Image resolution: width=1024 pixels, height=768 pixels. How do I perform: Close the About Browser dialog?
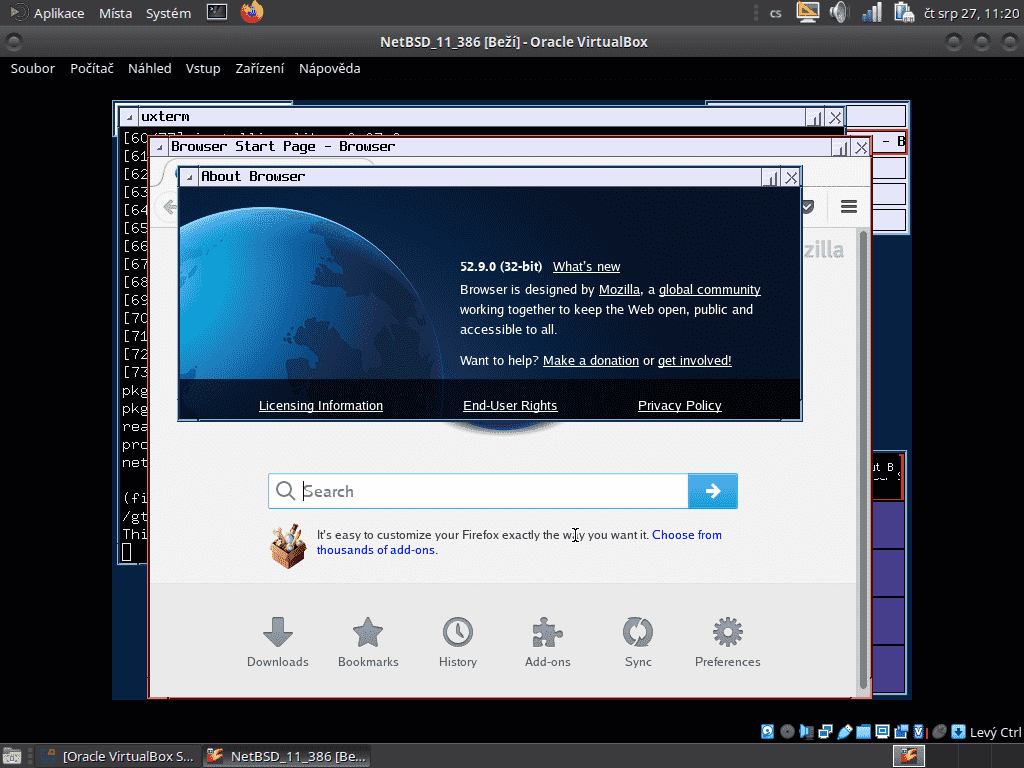[x=792, y=178]
